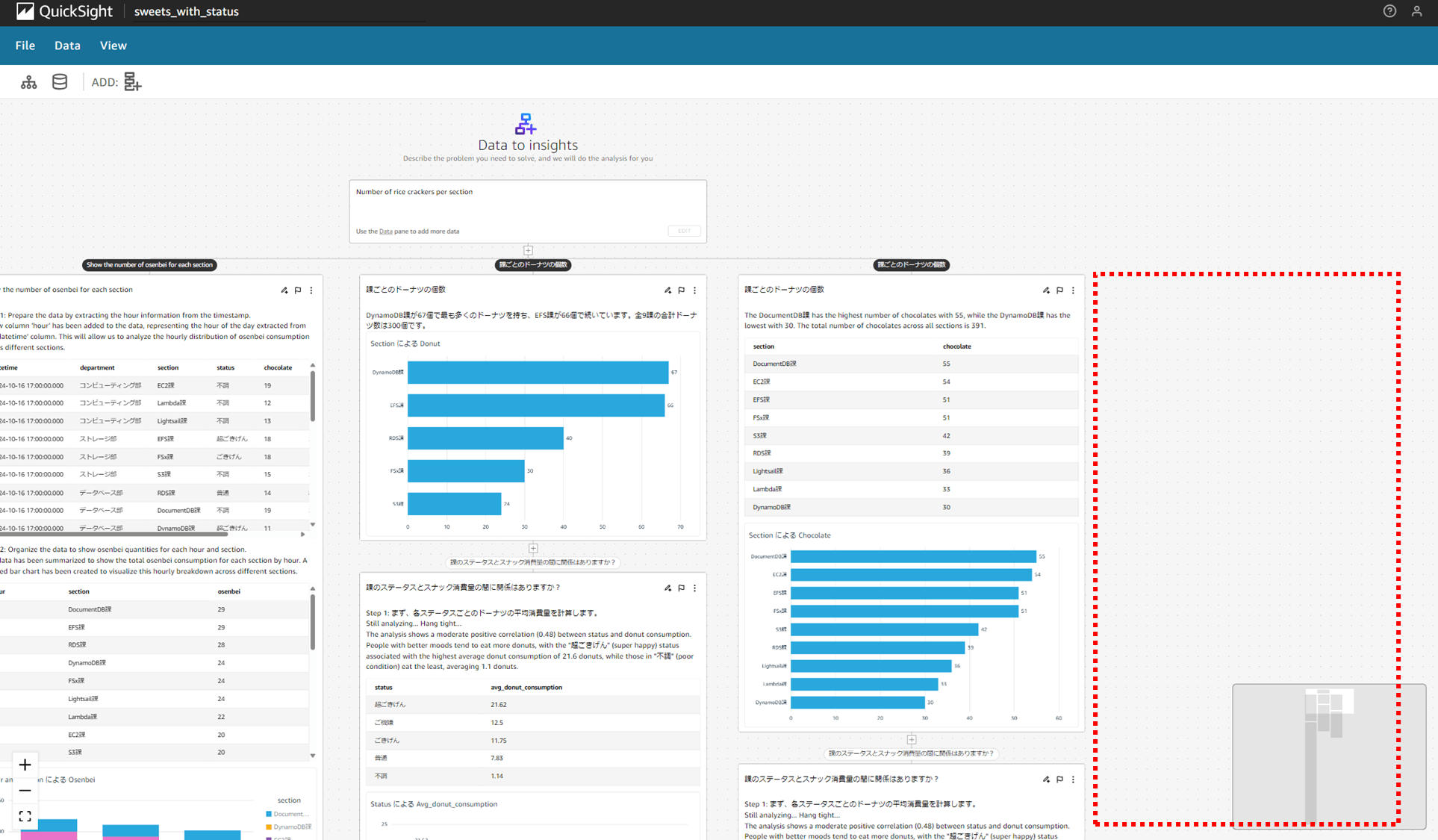The width and height of the screenshot is (1438, 840).
Task: Open the help question mark icon
Action: (1389, 11)
